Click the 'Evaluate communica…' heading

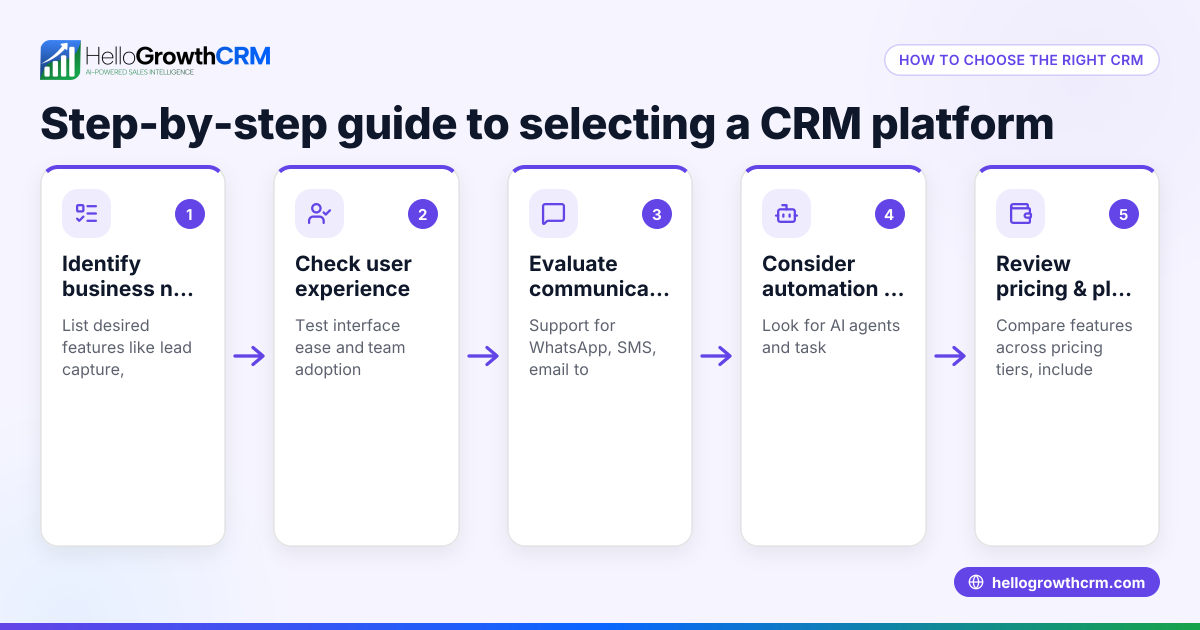point(599,276)
